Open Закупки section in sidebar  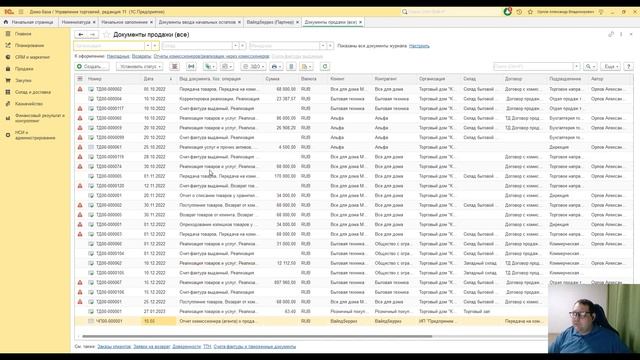(23, 80)
